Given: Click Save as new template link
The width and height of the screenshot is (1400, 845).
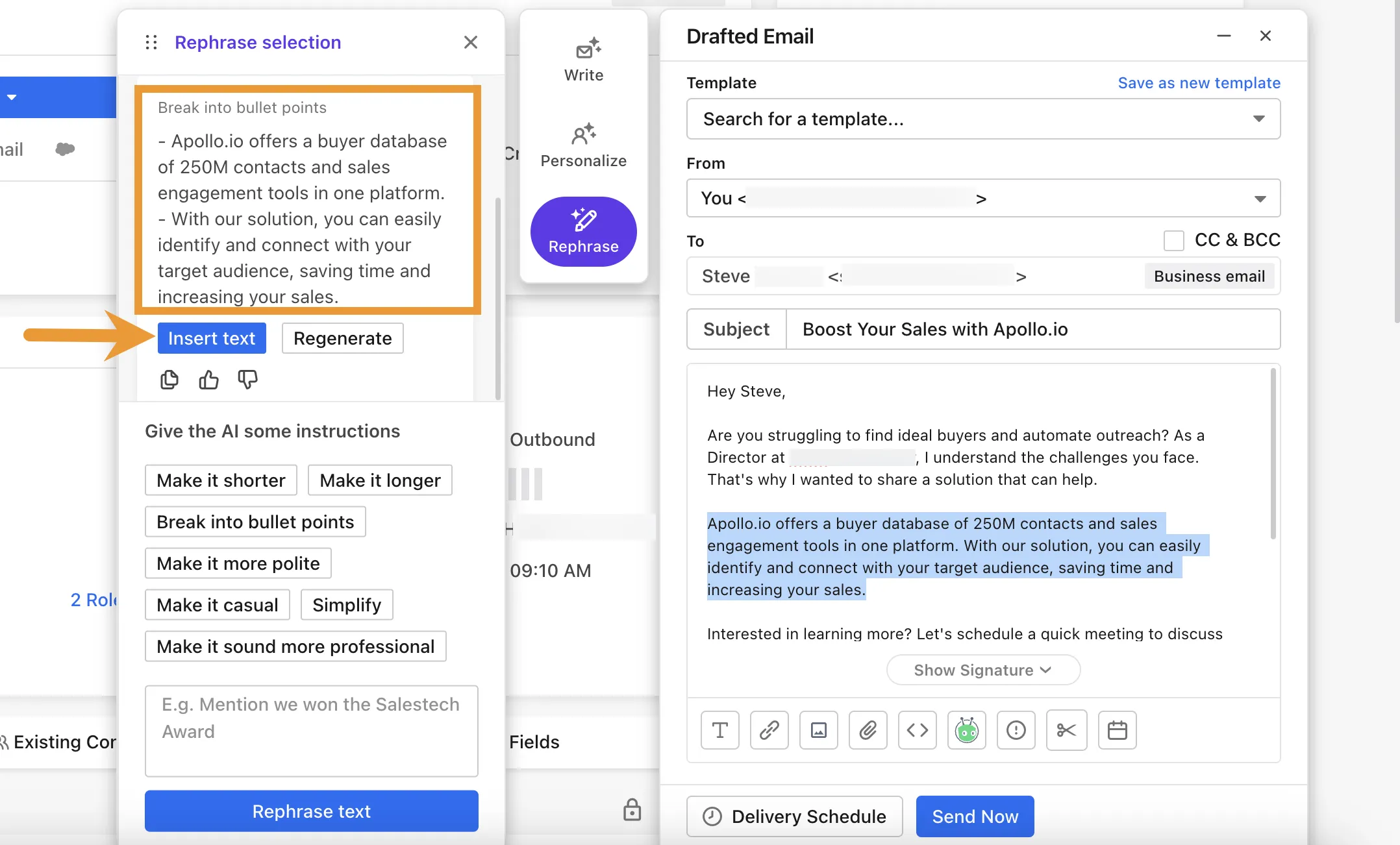Looking at the screenshot, I should 1199,83.
